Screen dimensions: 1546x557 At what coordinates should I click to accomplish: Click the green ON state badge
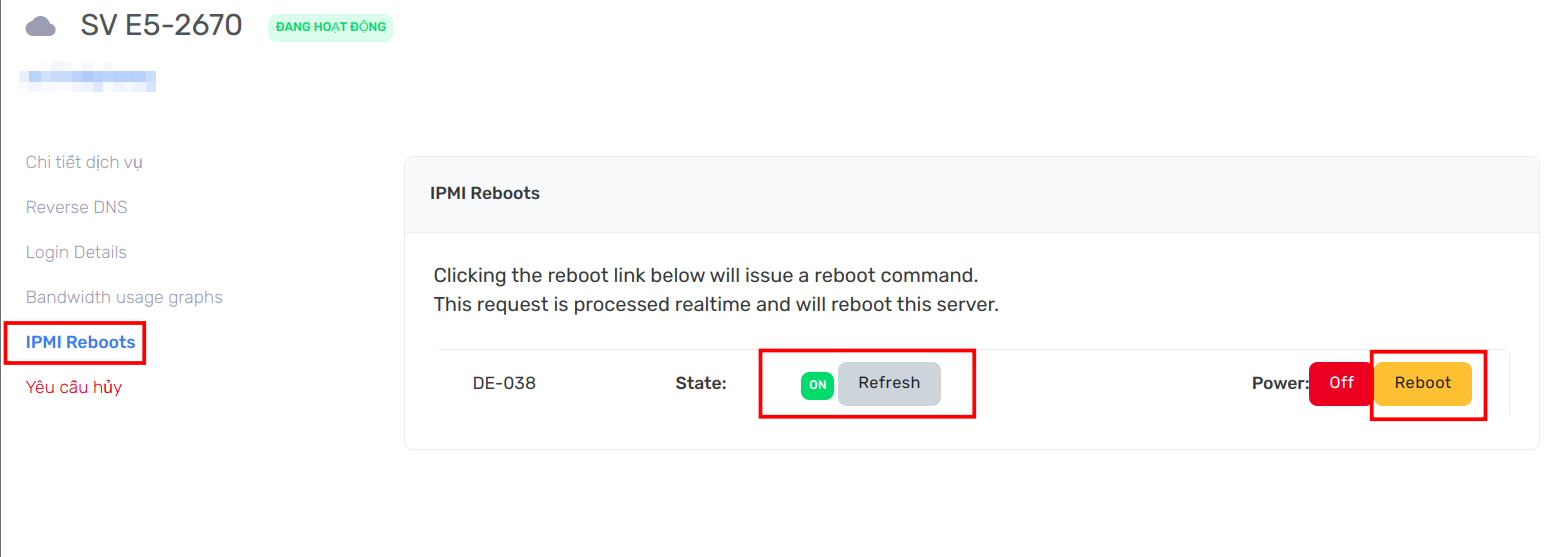click(x=817, y=385)
